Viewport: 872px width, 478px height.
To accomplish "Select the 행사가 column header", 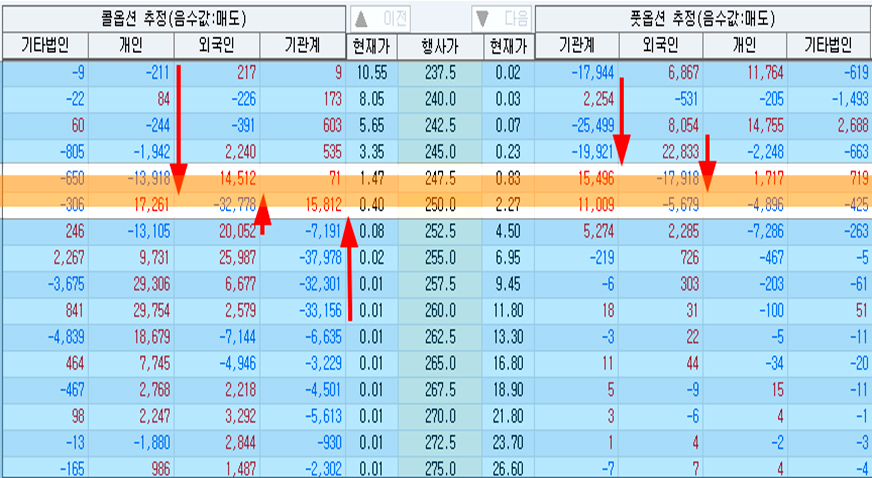I will [439, 45].
